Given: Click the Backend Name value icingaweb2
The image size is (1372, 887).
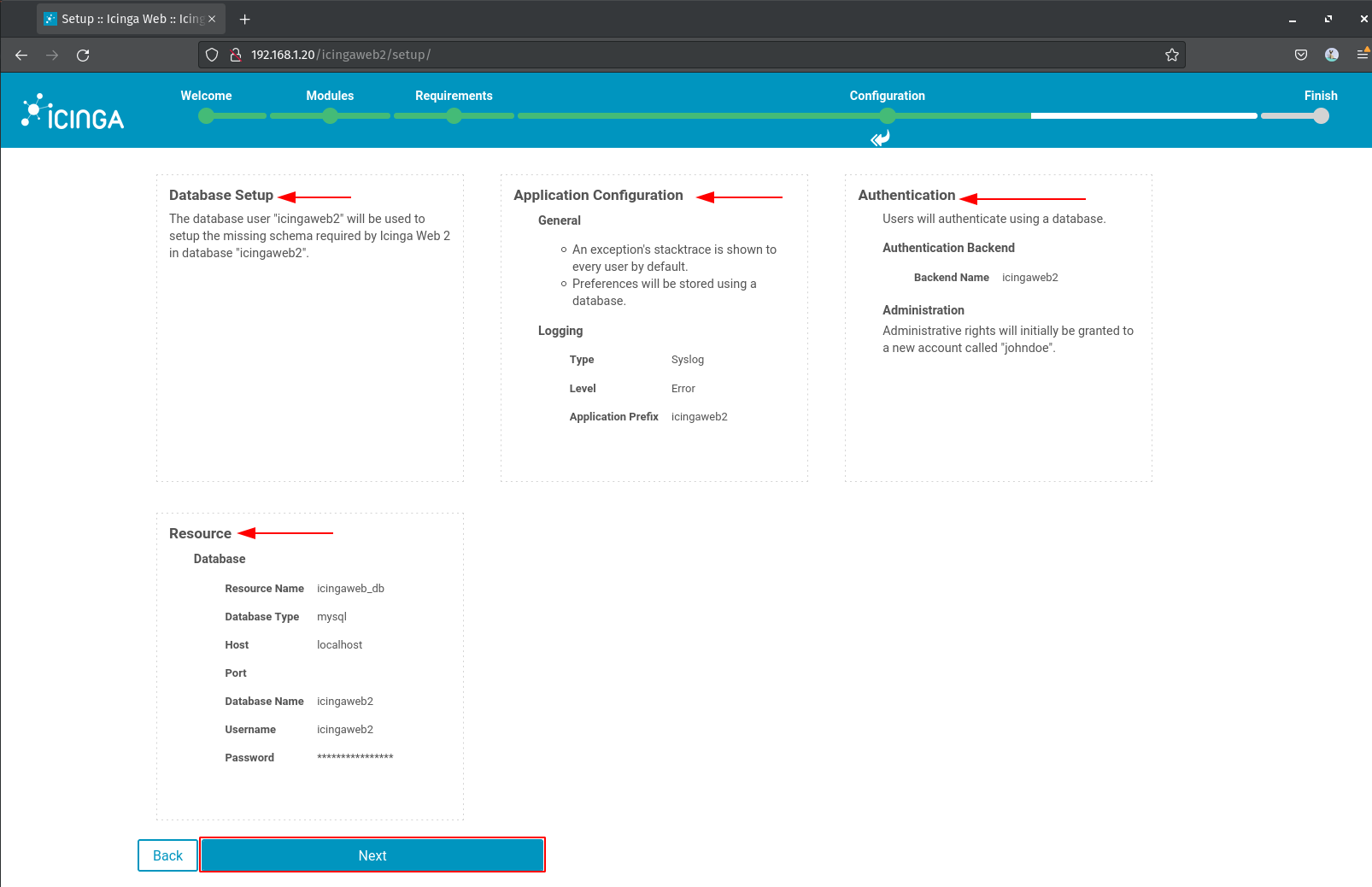Looking at the screenshot, I should 1030,278.
